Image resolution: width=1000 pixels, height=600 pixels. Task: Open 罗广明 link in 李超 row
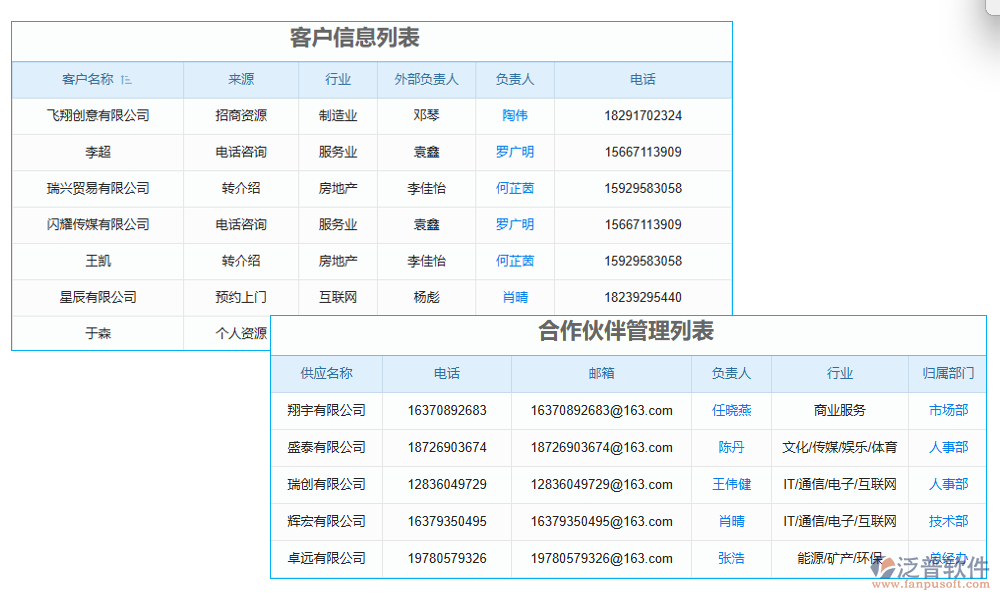click(x=513, y=152)
